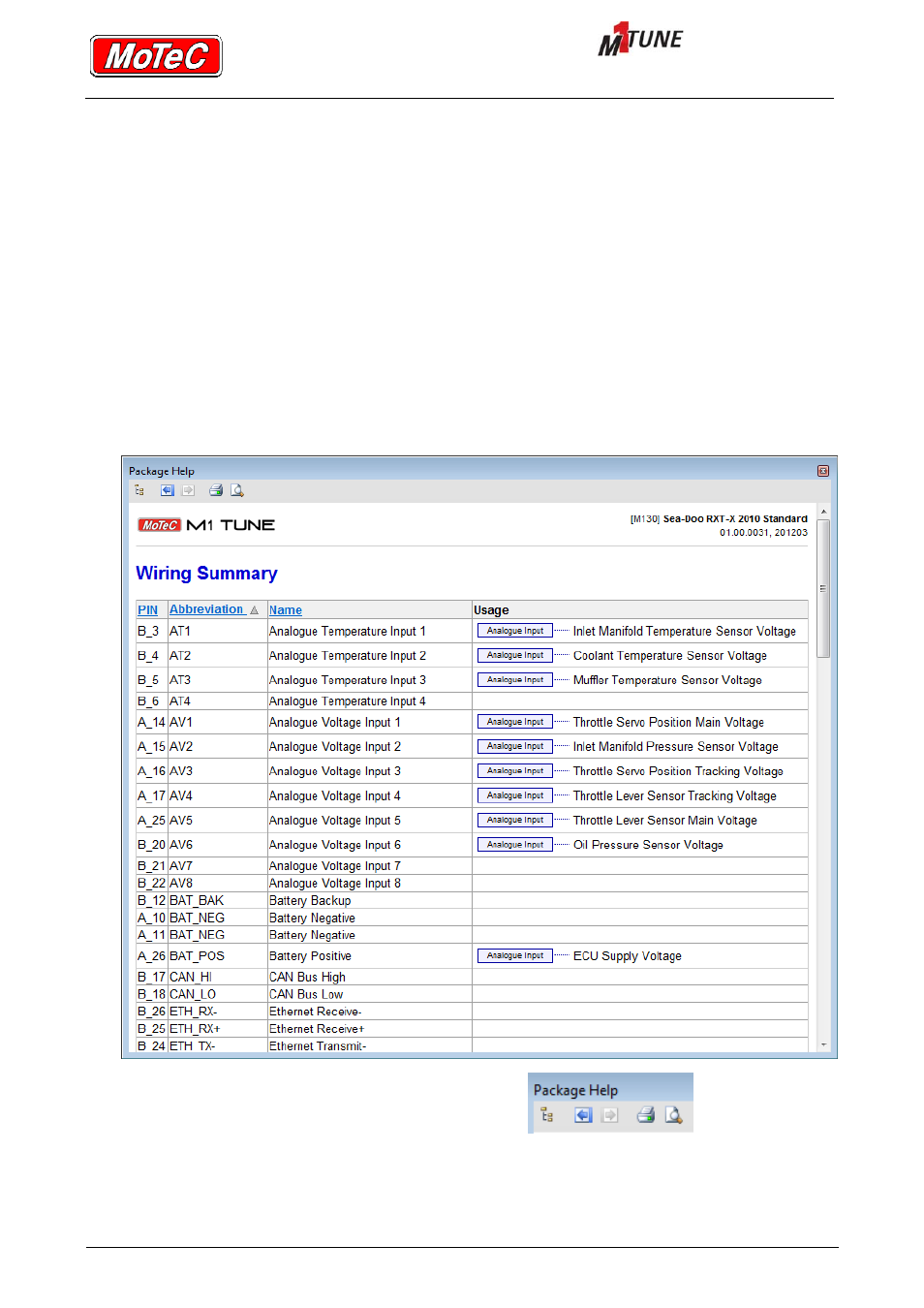
Task: Open print preview magnifier icon
Action: click(237, 490)
